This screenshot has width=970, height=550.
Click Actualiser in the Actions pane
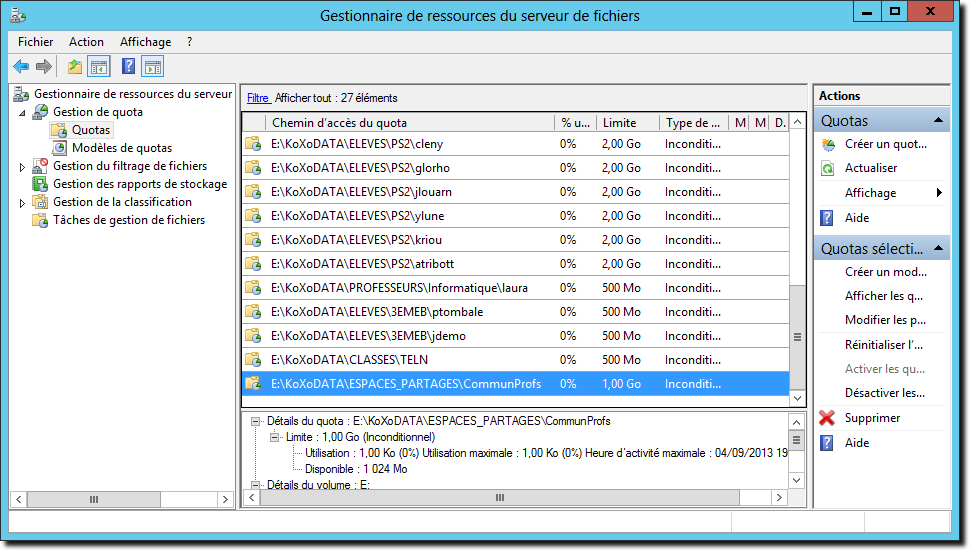[x=870, y=168]
